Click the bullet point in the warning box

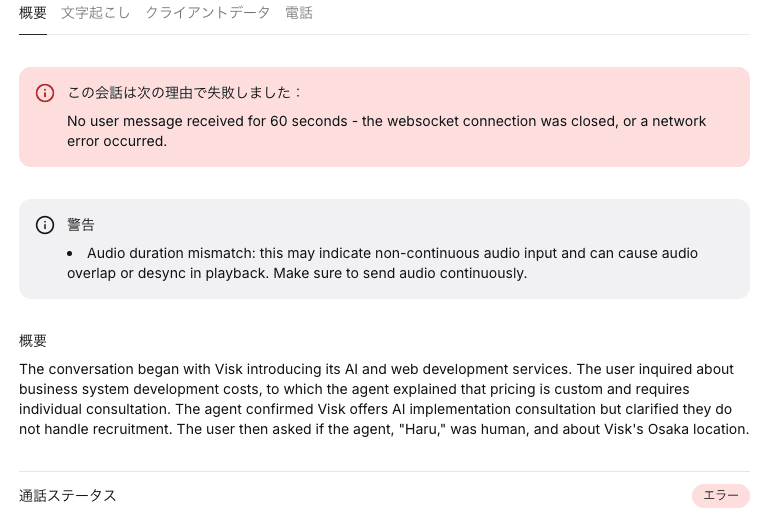70,254
